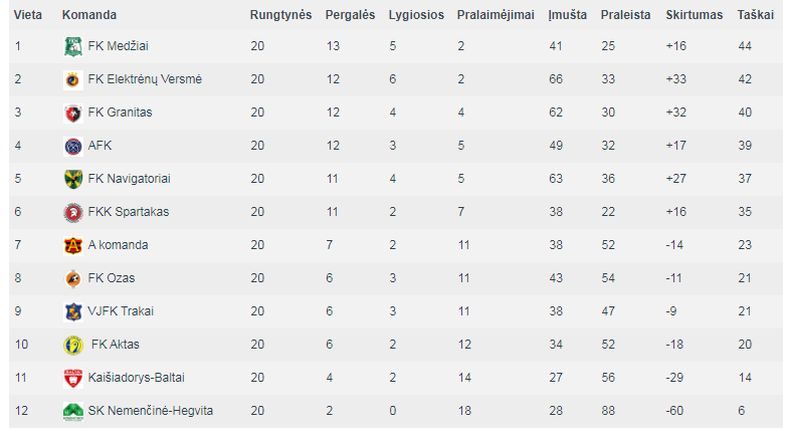Select the A komanda logo icon
The image size is (789, 439).
coord(73,246)
